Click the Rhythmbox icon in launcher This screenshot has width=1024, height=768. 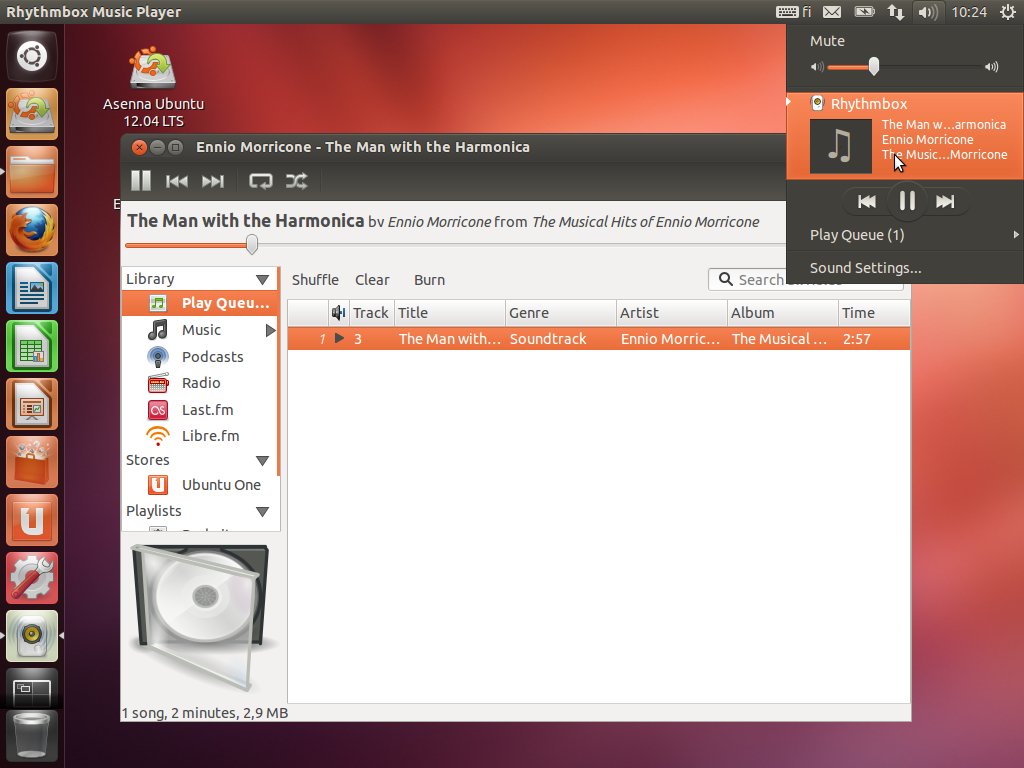32,636
